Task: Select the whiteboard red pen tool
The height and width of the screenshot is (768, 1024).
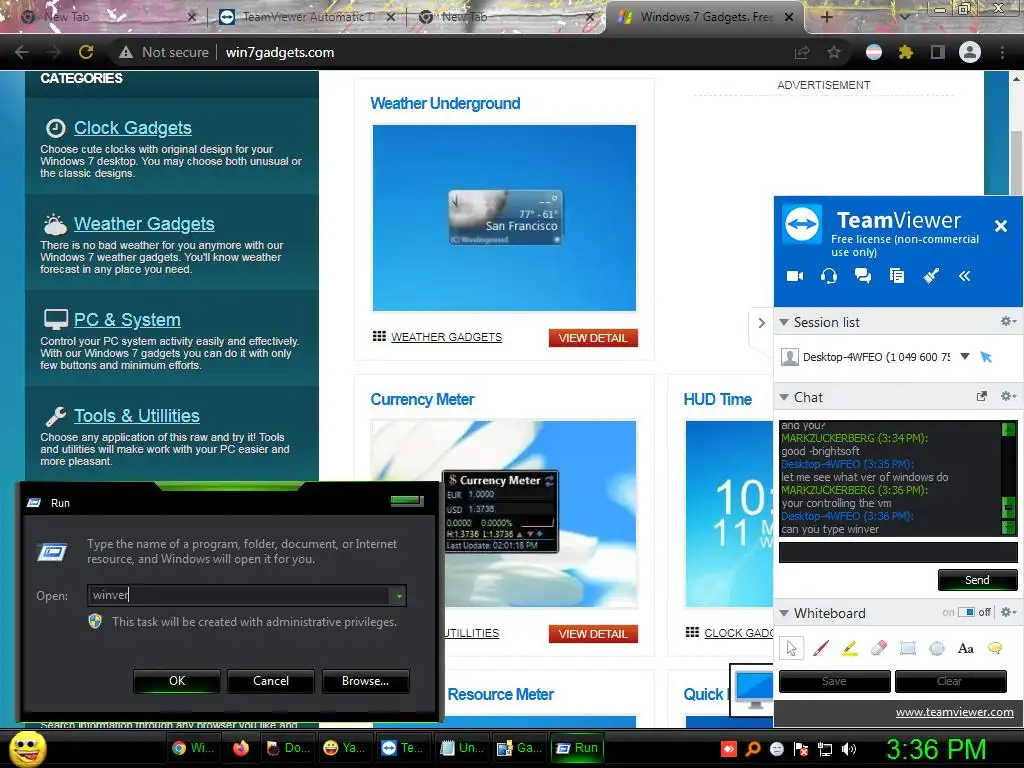Action: point(821,648)
